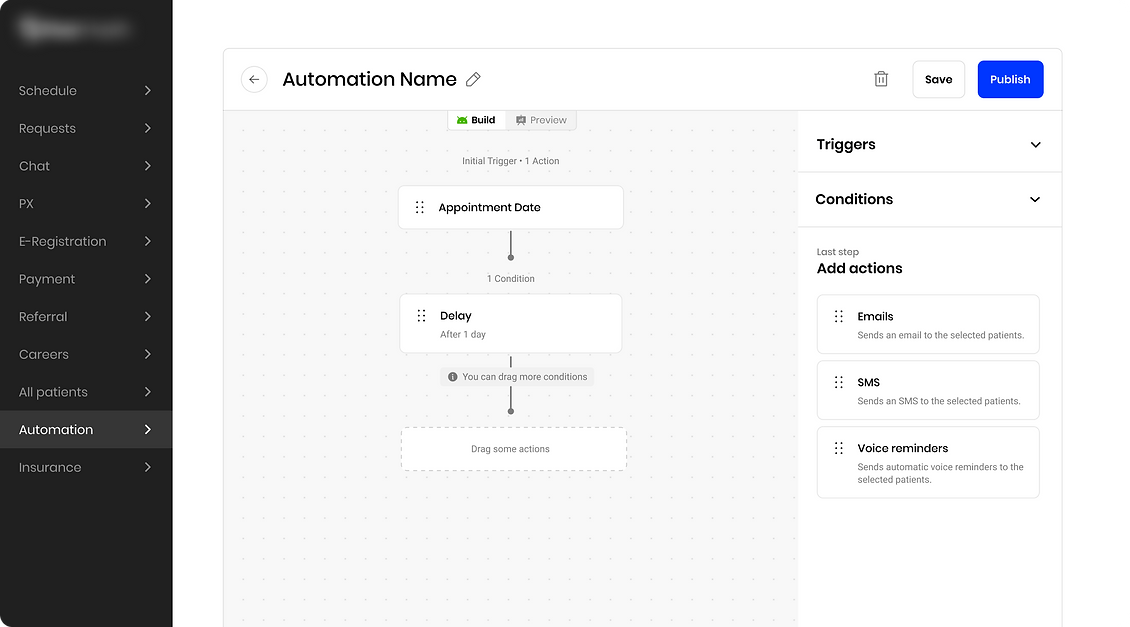The height and width of the screenshot is (627, 1130).
Task: Open the Chat sidebar menu item
Action: coord(35,166)
